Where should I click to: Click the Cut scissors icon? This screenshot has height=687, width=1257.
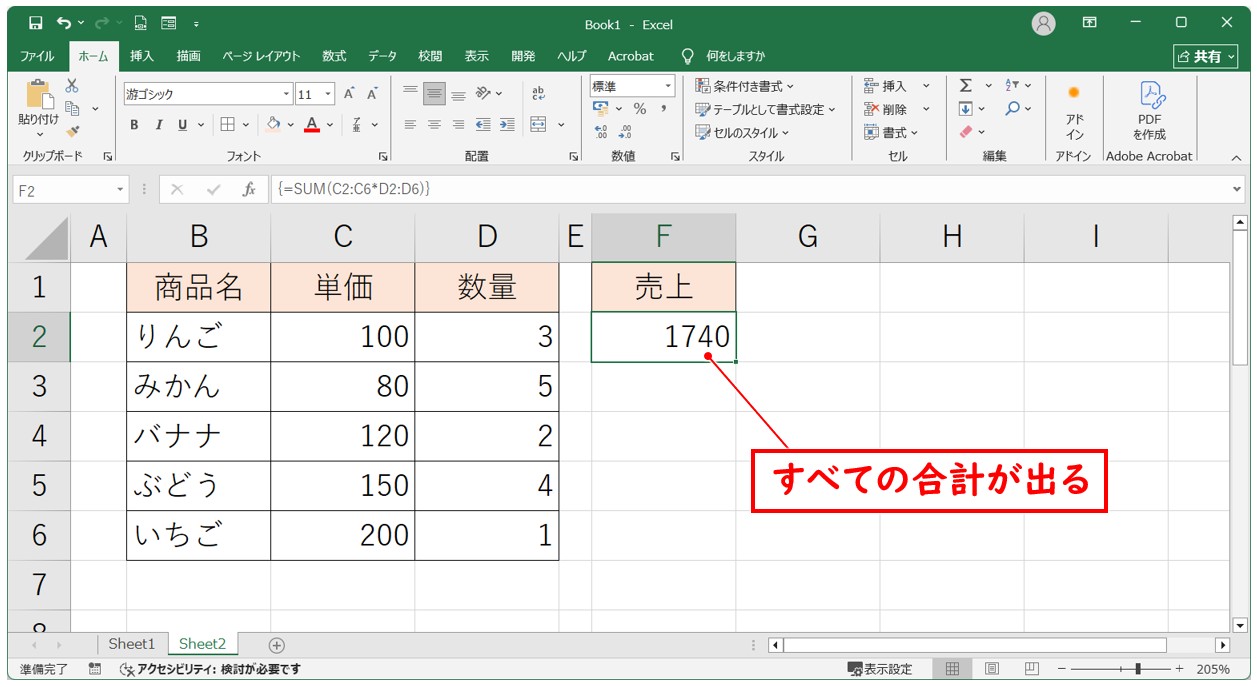(72, 86)
